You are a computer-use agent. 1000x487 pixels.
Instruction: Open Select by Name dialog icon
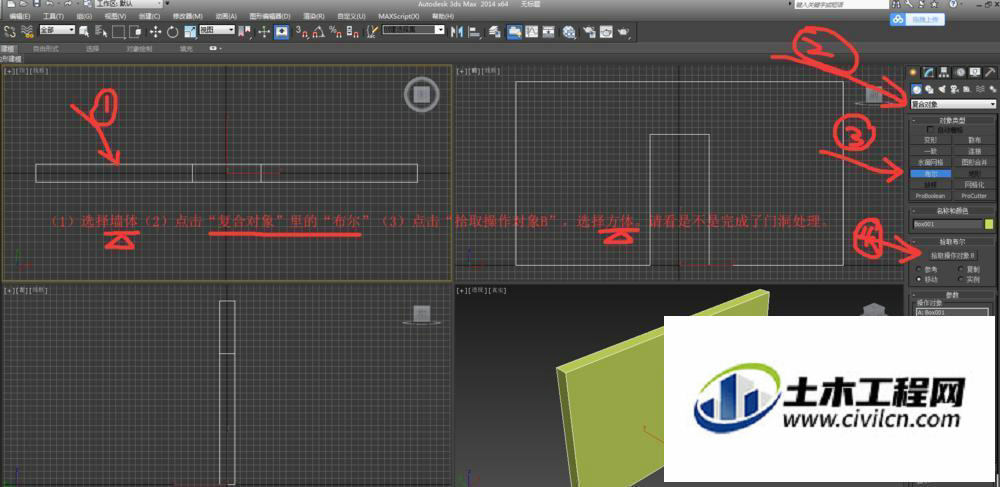point(101,31)
